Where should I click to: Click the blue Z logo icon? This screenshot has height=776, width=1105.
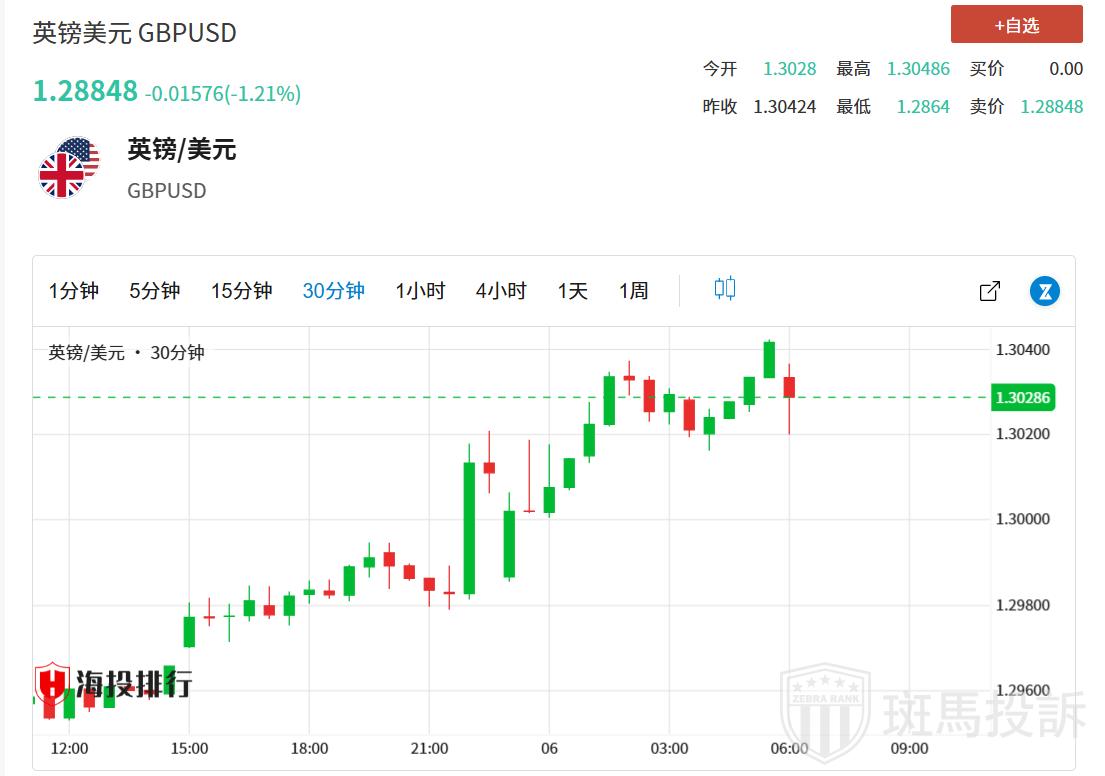[1045, 291]
